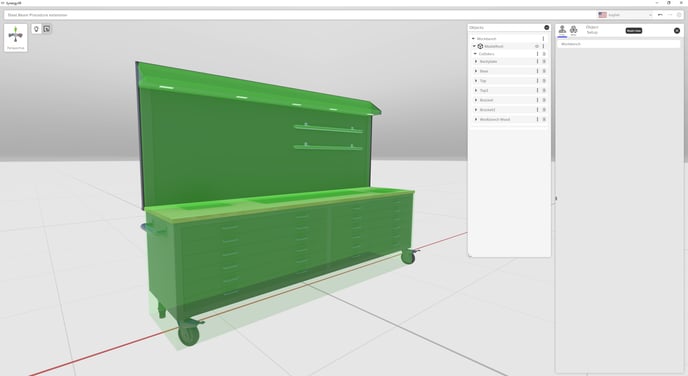Expand the Base tree item arrow

pyautogui.click(x=476, y=71)
